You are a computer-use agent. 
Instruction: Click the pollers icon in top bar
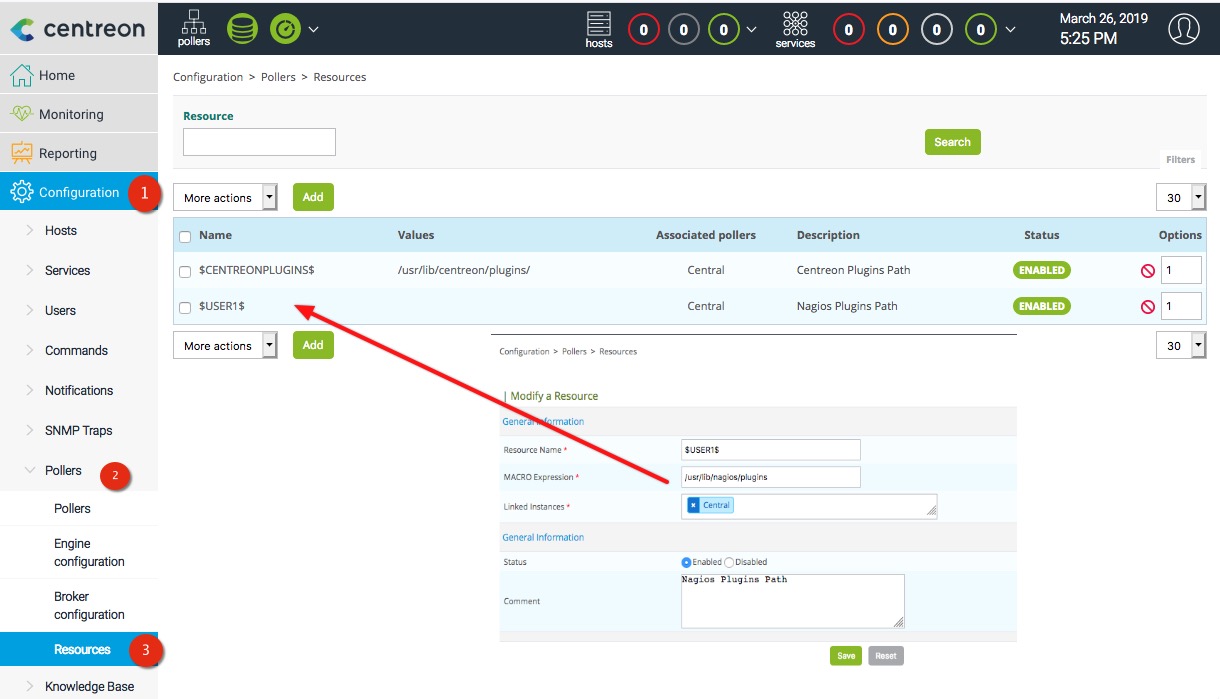[193, 28]
